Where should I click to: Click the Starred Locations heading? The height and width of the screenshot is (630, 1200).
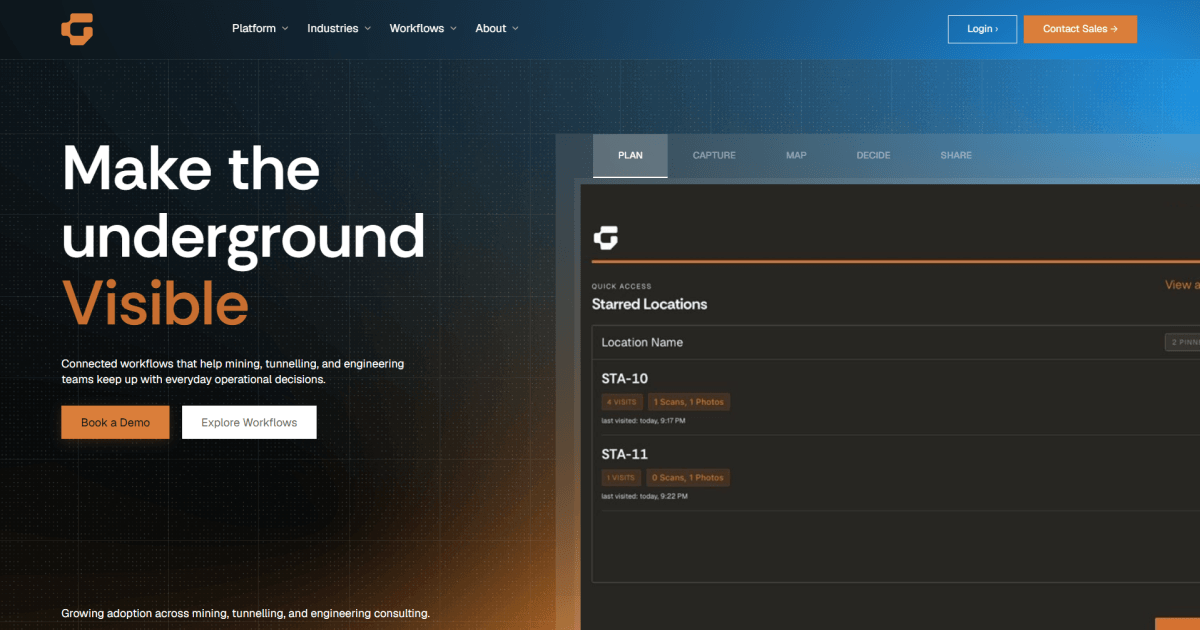pos(649,304)
